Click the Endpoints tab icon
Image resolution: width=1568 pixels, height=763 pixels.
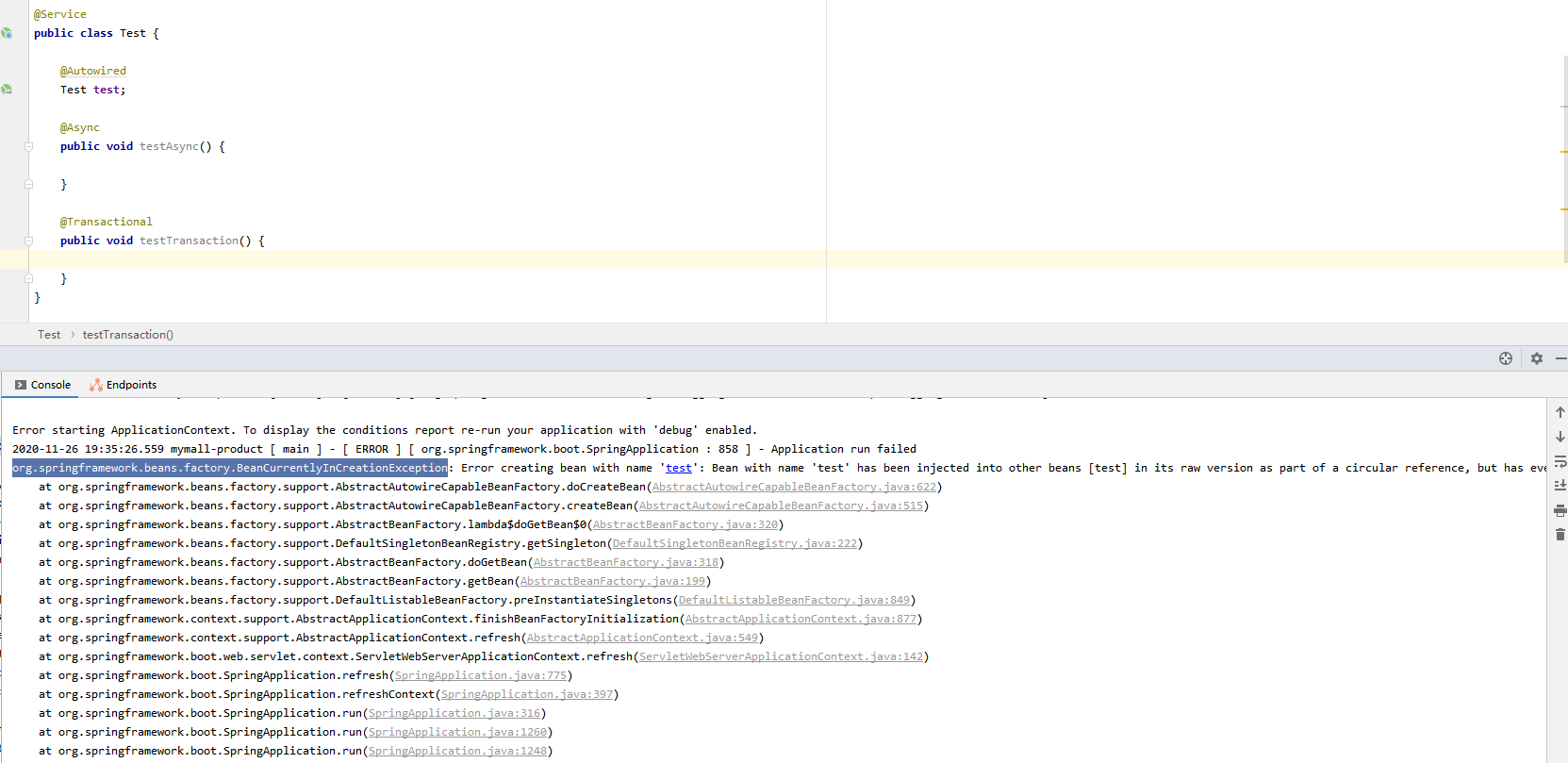pos(96,385)
